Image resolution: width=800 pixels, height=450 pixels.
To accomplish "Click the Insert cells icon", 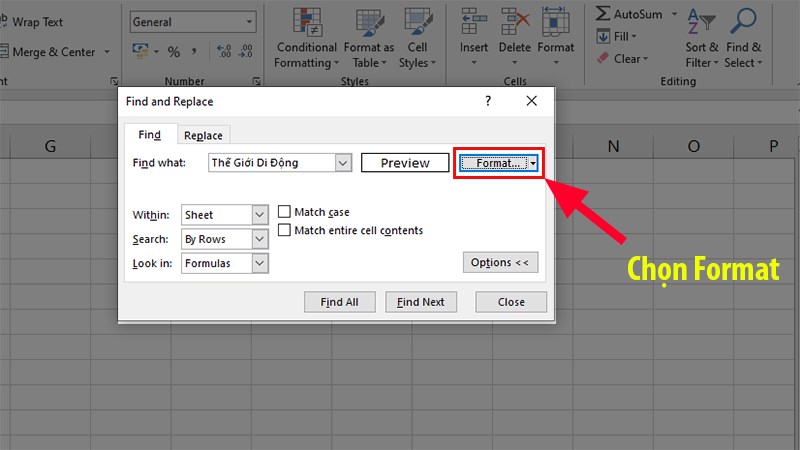I will click(473, 22).
